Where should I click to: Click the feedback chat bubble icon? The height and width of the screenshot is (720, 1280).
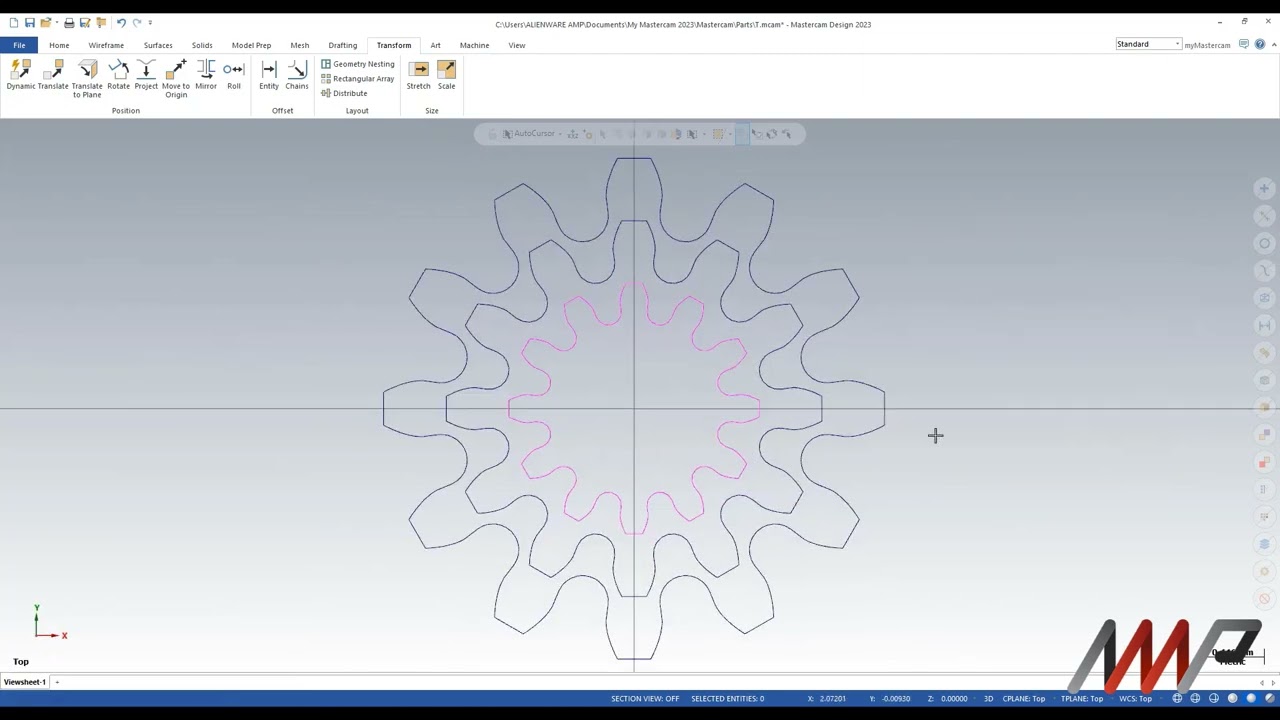(x=1244, y=44)
